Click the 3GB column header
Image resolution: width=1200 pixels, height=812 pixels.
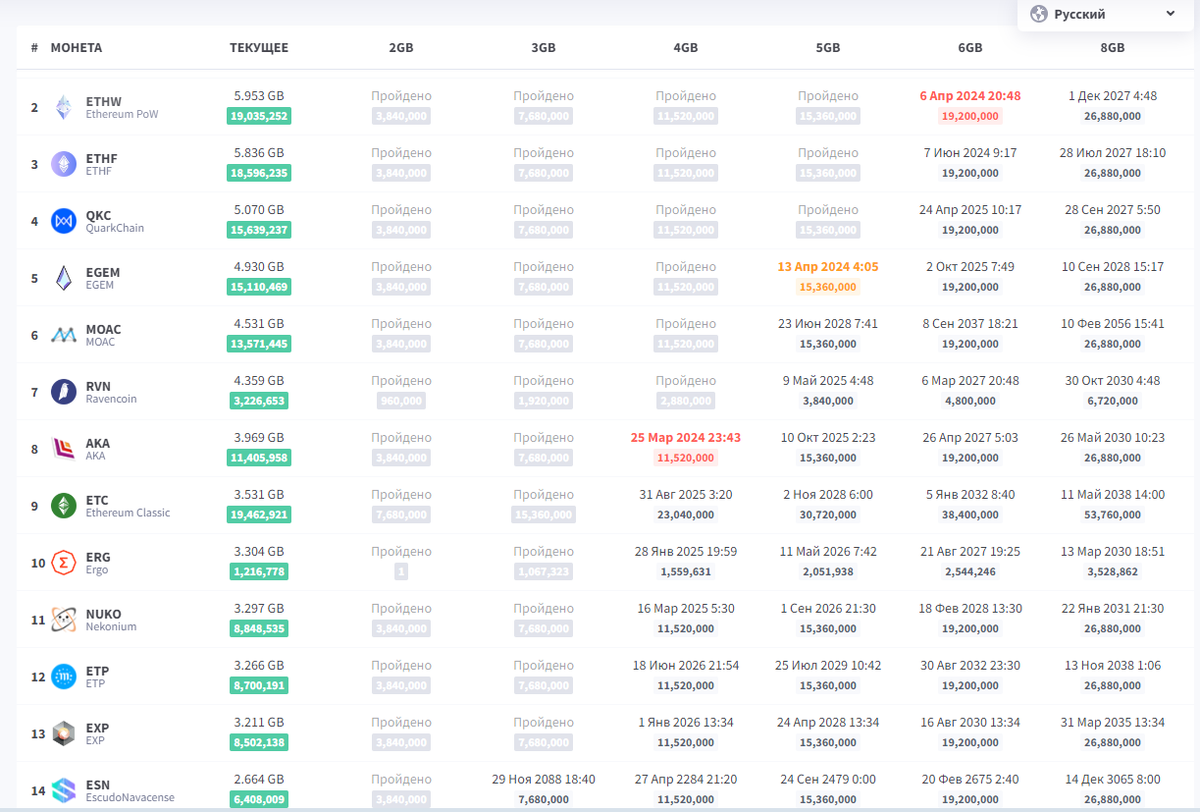click(x=543, y=48)
